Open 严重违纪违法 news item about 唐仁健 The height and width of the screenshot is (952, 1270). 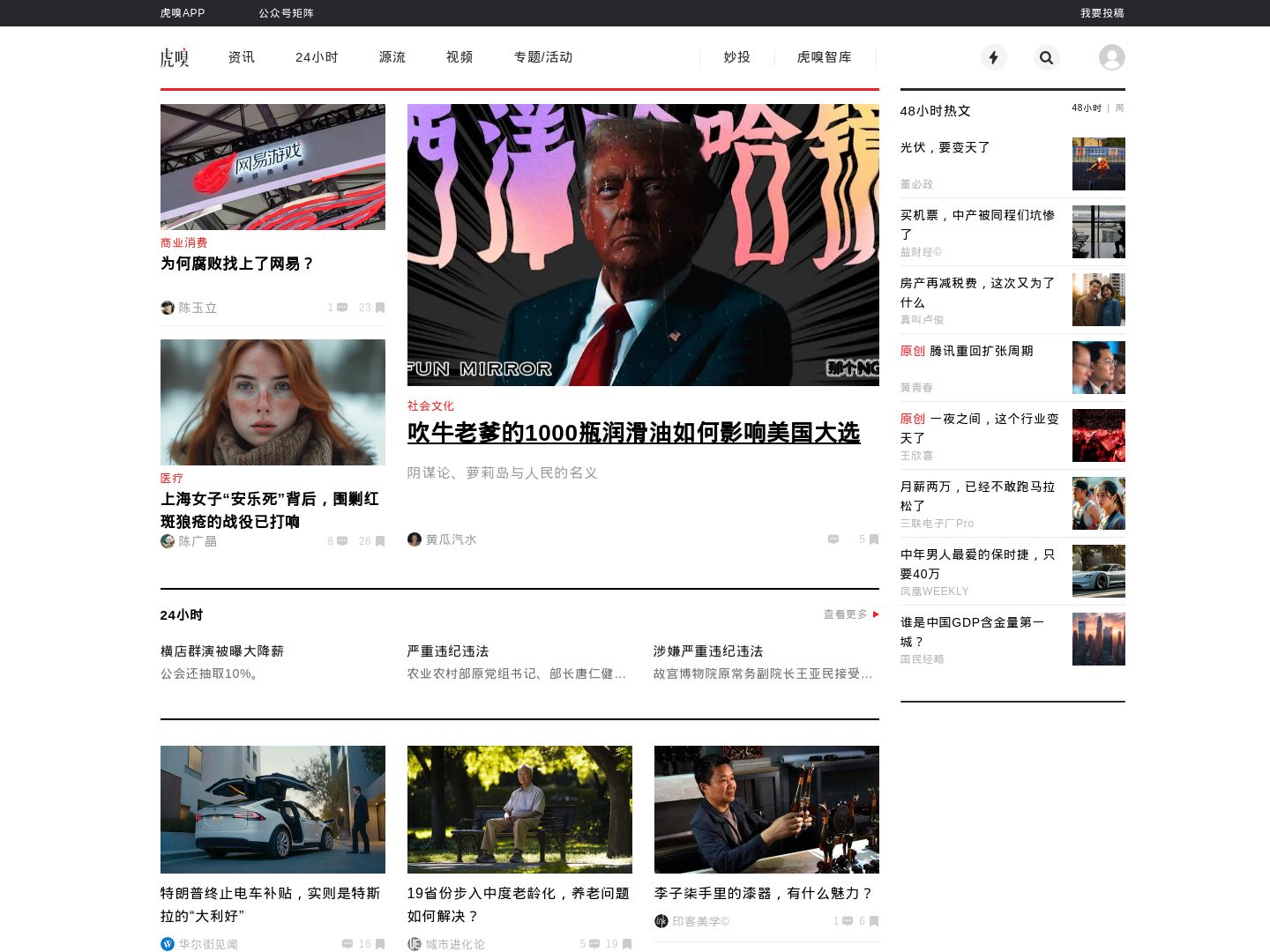(448, 651)
